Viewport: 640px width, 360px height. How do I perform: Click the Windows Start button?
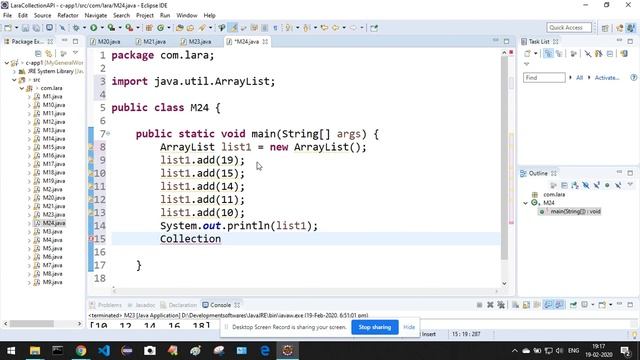[11, 351]
